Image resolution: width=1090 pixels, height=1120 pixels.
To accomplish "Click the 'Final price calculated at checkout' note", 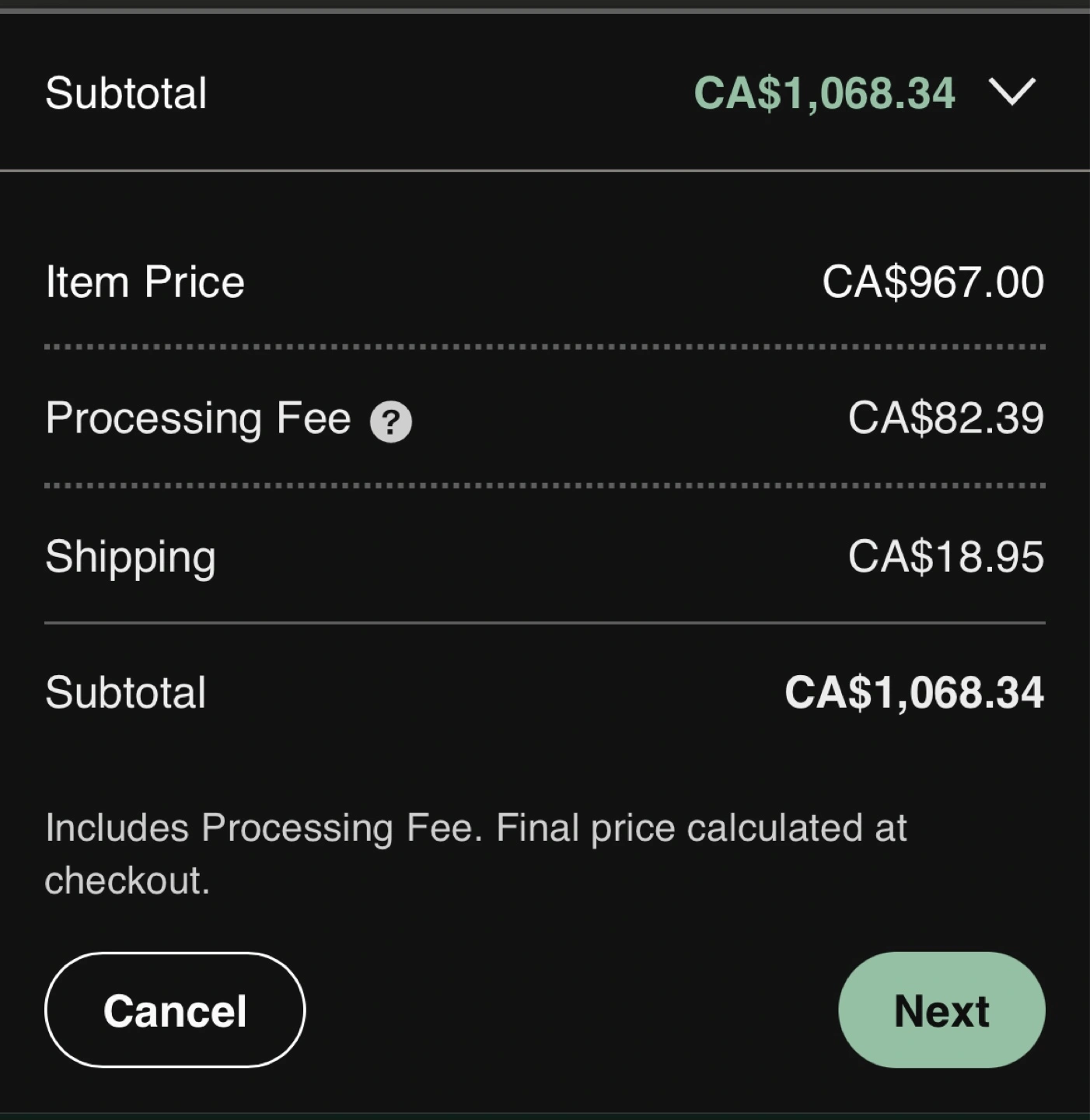I will 476,853.
